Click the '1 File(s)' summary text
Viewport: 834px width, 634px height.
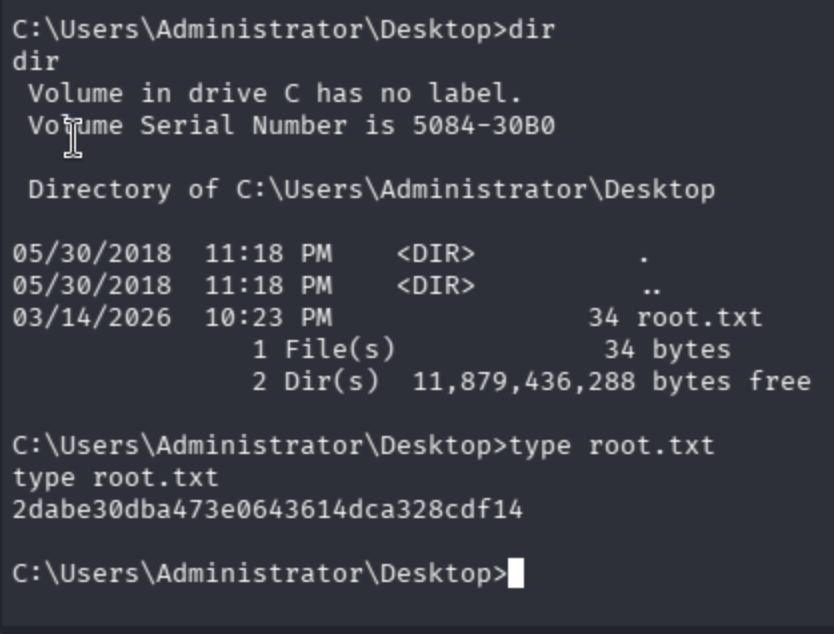pyautogui.click(x=323, y=349)
